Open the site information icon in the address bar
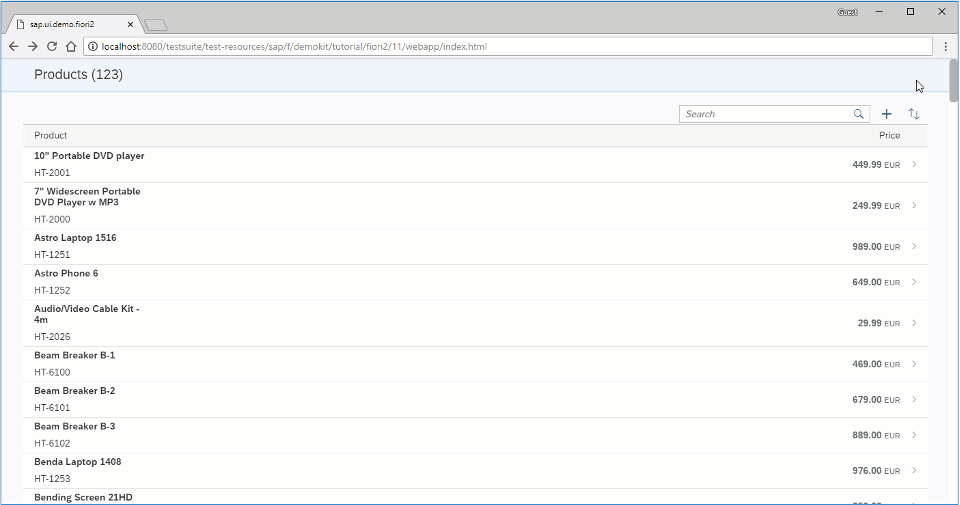 click(93, 47)
